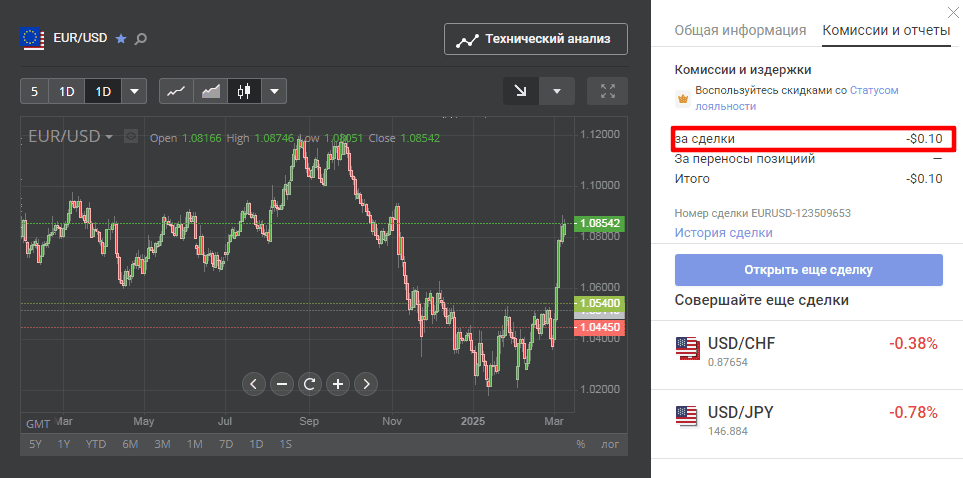
Task: Click the Комиссии и издержки heading
Action: pyautogui.click(x=743, y=70)
